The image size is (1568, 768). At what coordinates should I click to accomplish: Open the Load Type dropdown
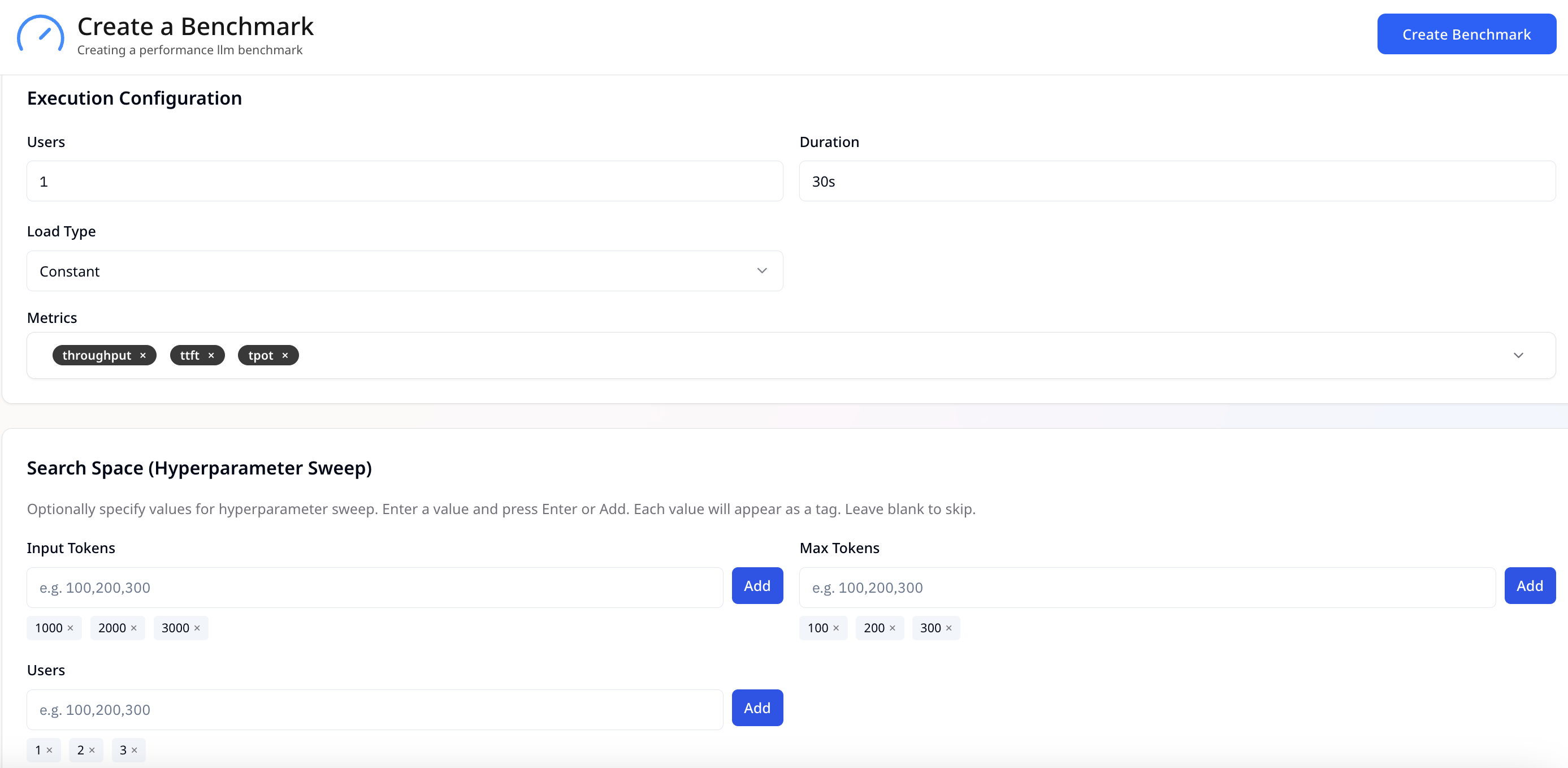point(404,271)
